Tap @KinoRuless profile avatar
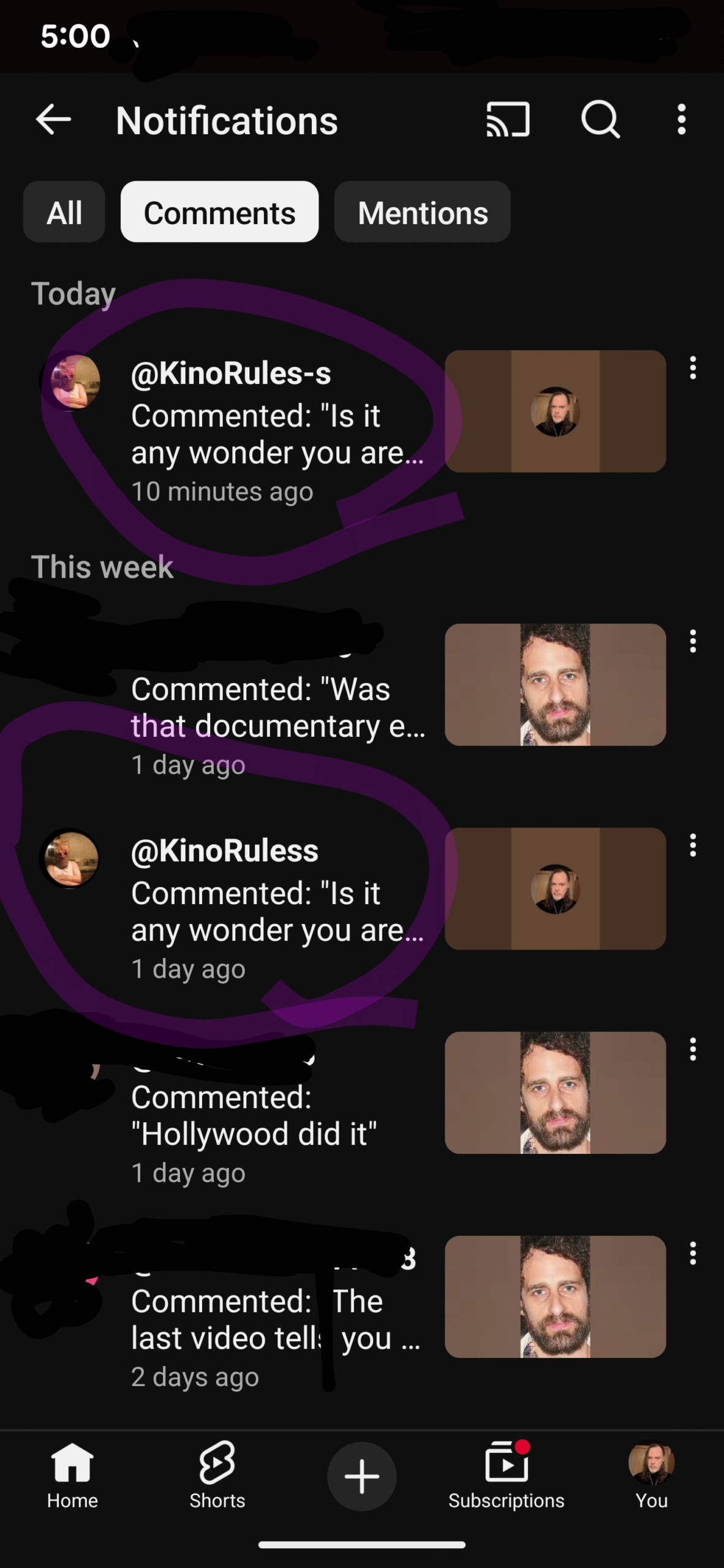The height and width of the screenshot is (1568, 724). 70,858
